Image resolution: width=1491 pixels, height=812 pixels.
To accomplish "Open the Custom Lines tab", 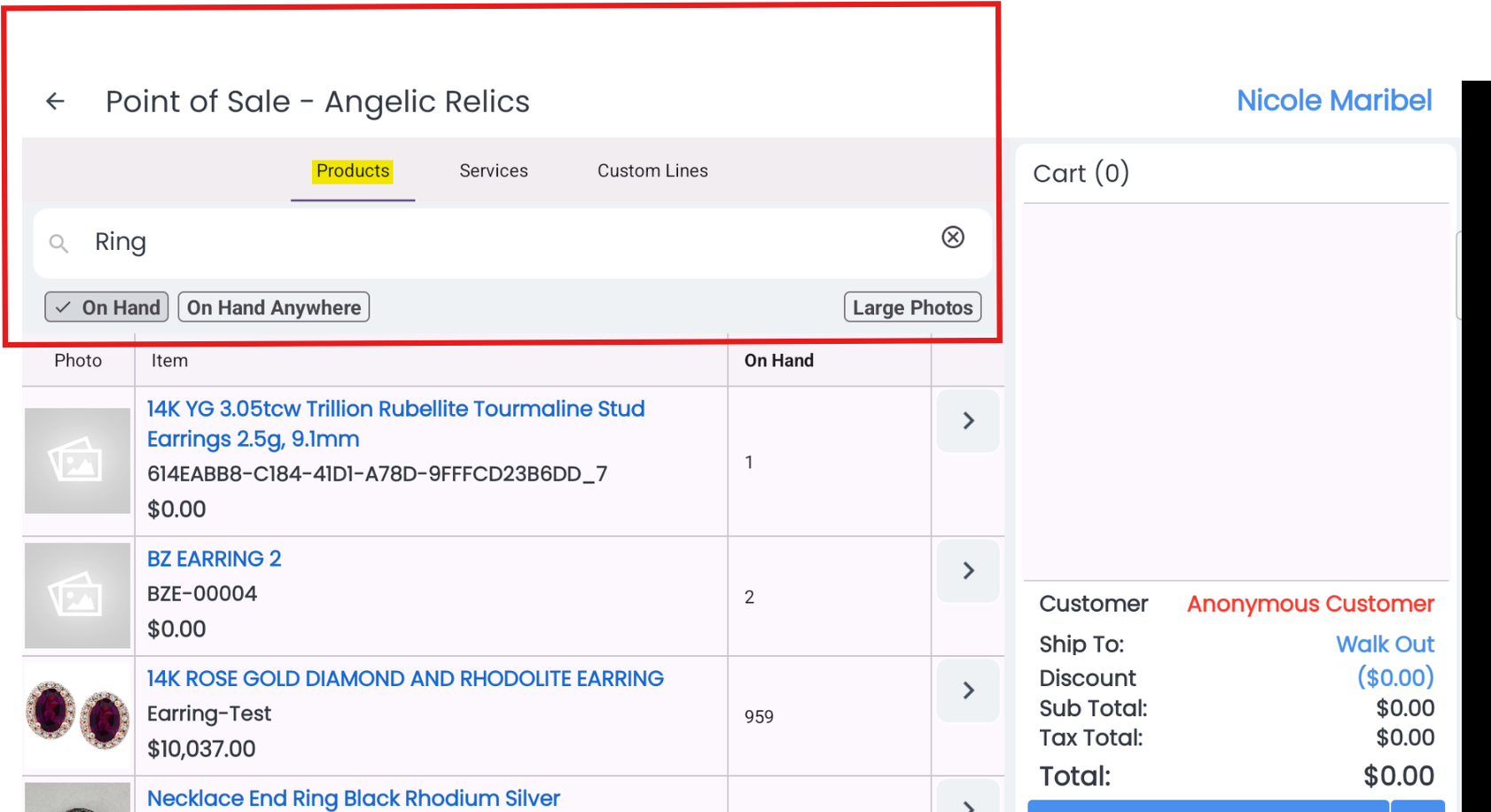I will [652, 171].
